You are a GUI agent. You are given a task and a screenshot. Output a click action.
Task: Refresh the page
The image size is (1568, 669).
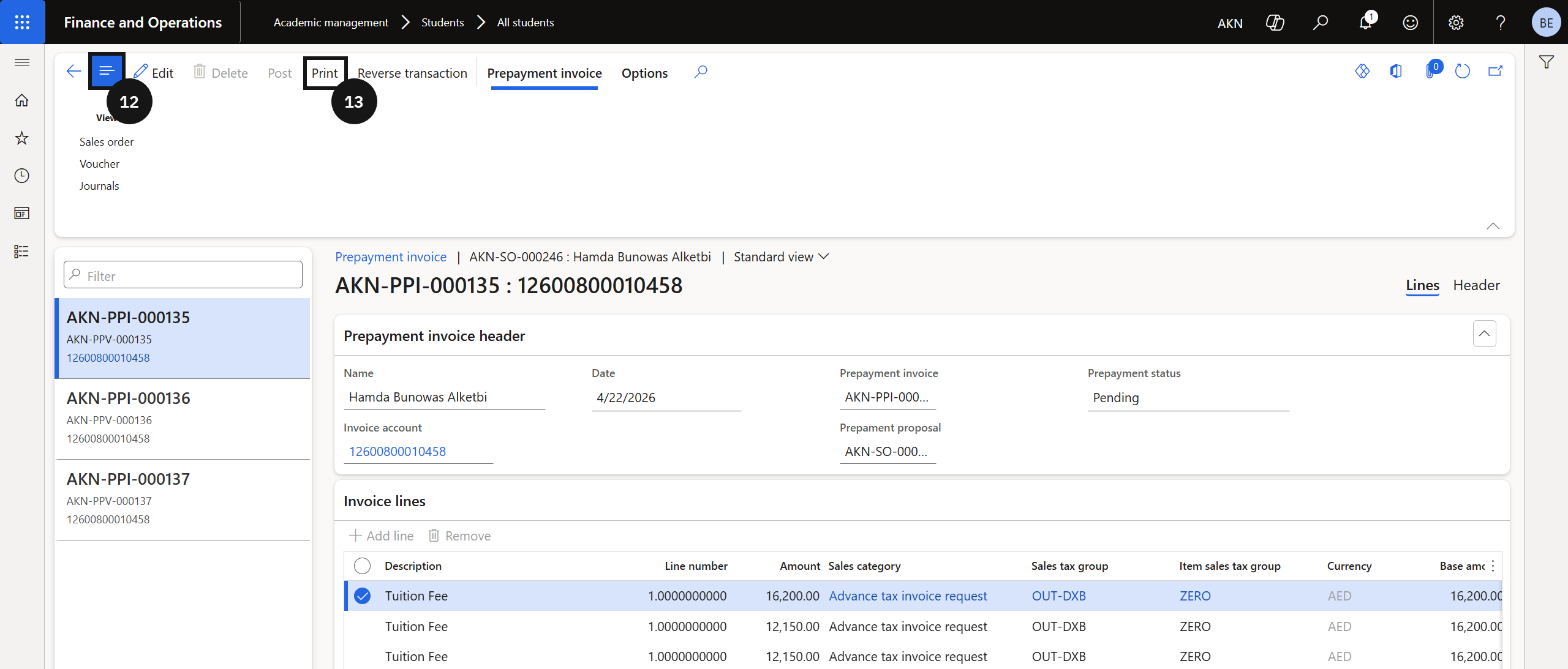[1463, 72]
